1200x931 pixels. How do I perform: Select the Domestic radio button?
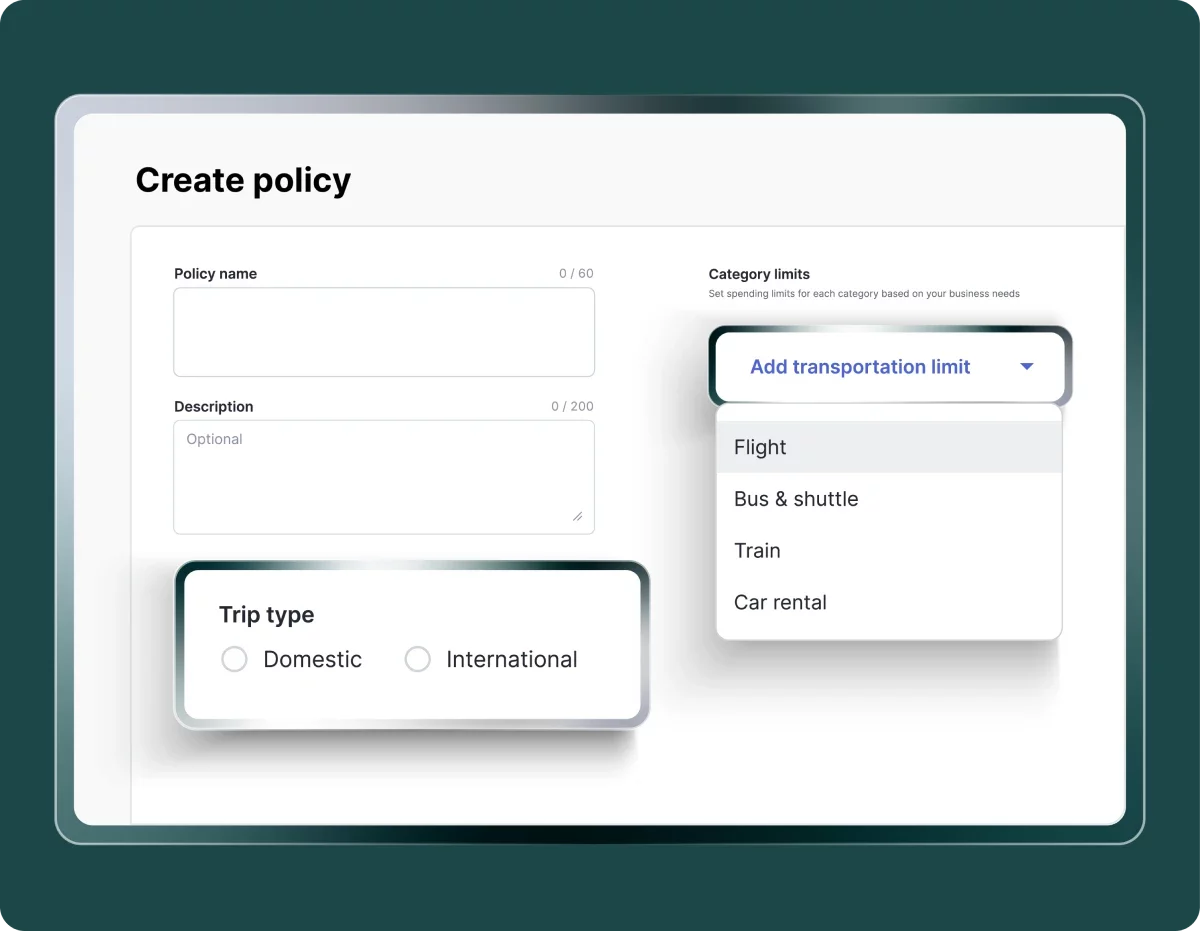[x=234, y=660]
